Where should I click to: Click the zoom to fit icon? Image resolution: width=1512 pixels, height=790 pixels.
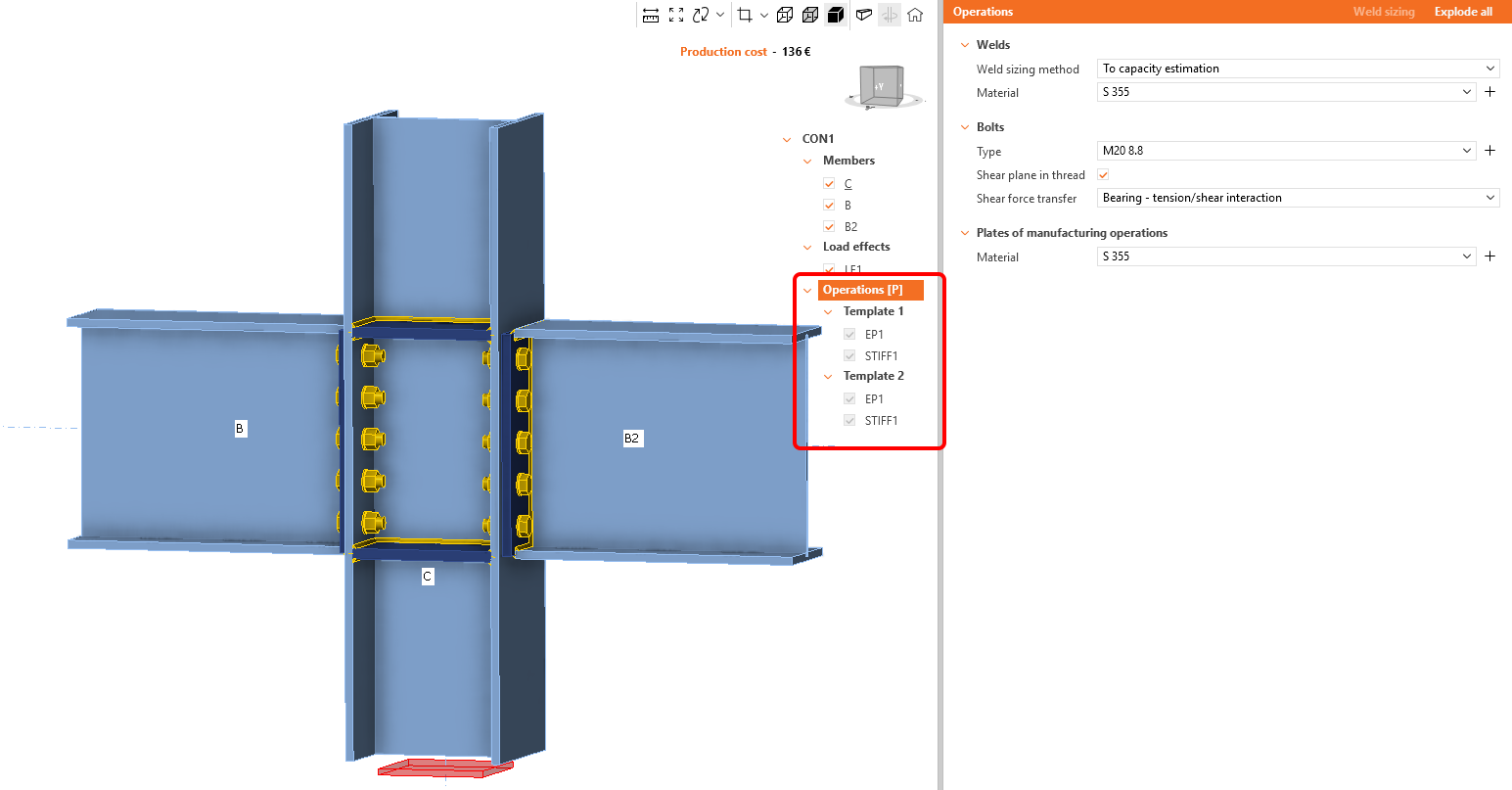pyautogui.click(x=676, y=15)
